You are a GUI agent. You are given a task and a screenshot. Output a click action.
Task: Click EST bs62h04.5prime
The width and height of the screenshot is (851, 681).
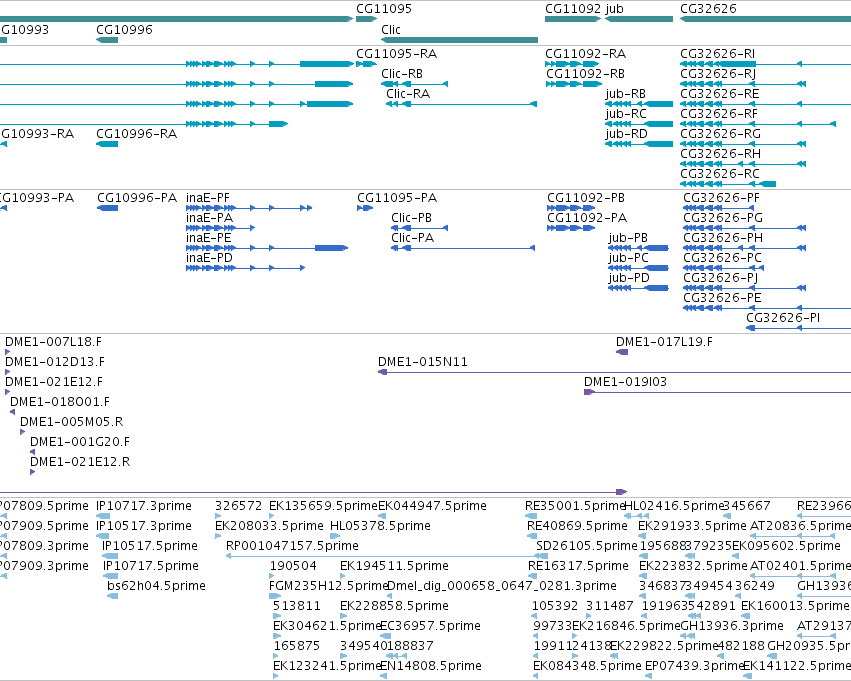coord(156,586)
